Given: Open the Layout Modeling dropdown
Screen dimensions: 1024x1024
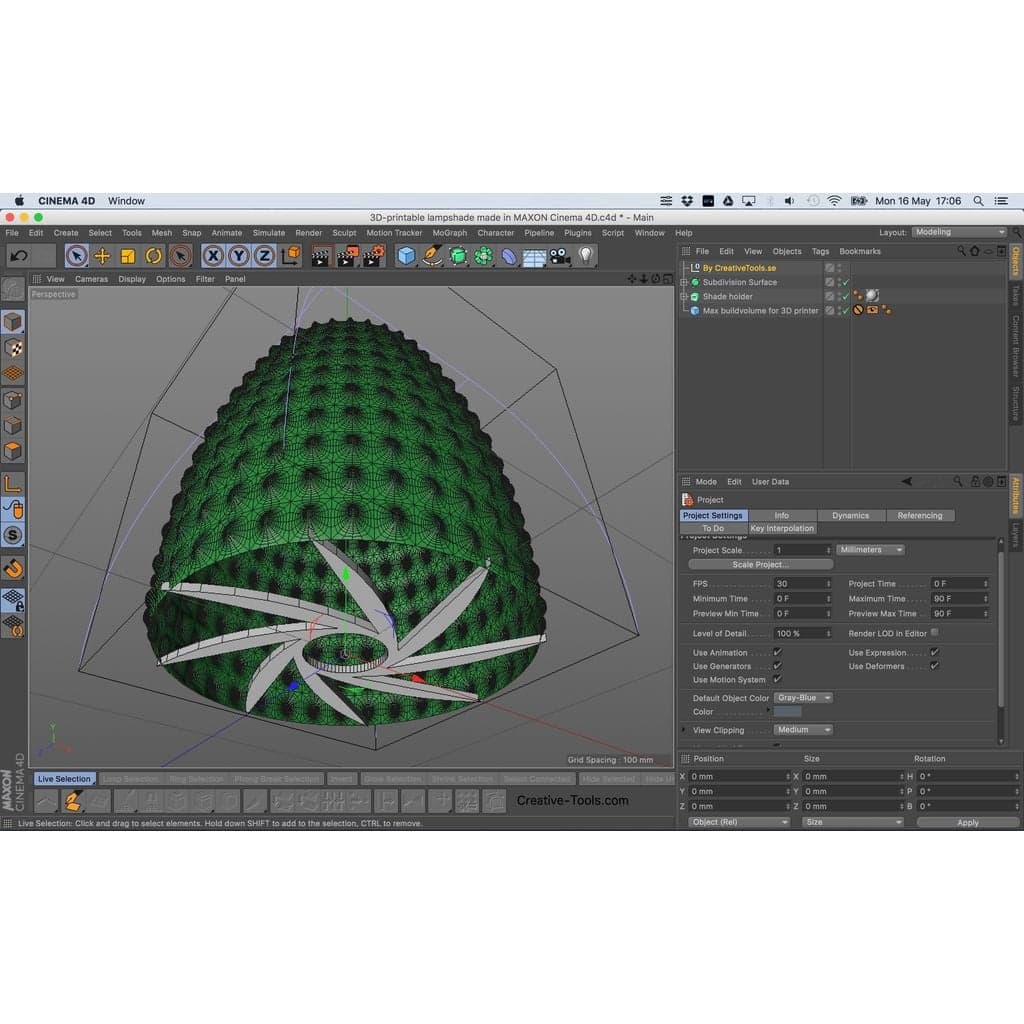Looking at the screenshot, I should 959,232.
